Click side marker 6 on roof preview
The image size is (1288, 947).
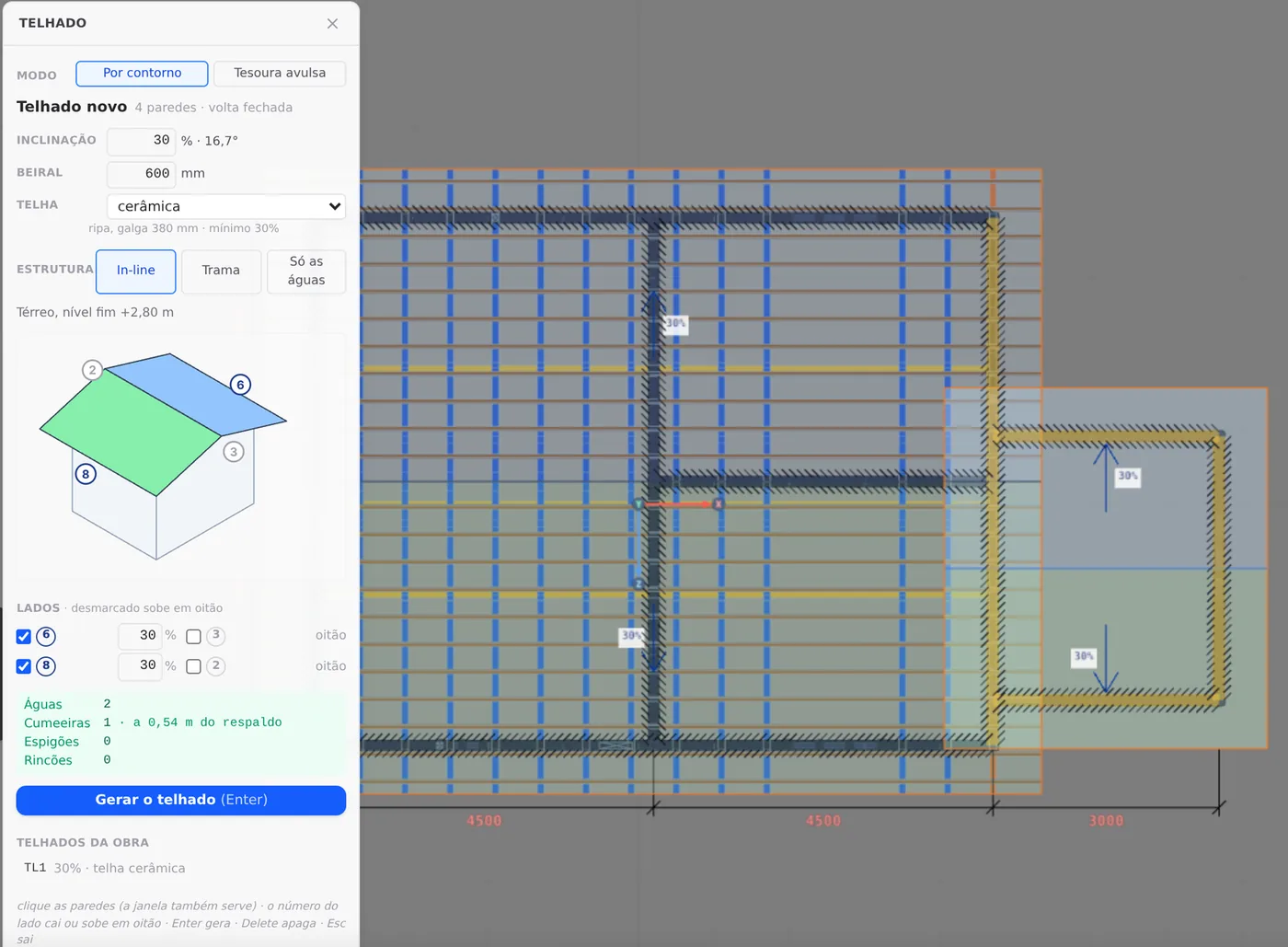click(240, 385)
